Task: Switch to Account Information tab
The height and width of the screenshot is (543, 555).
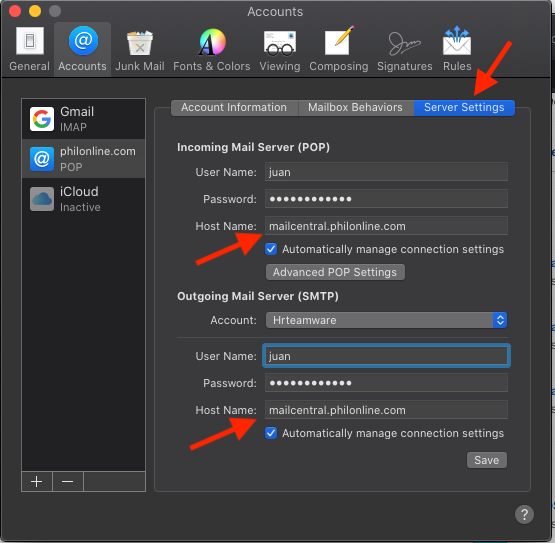Action: tap(234, 108)
